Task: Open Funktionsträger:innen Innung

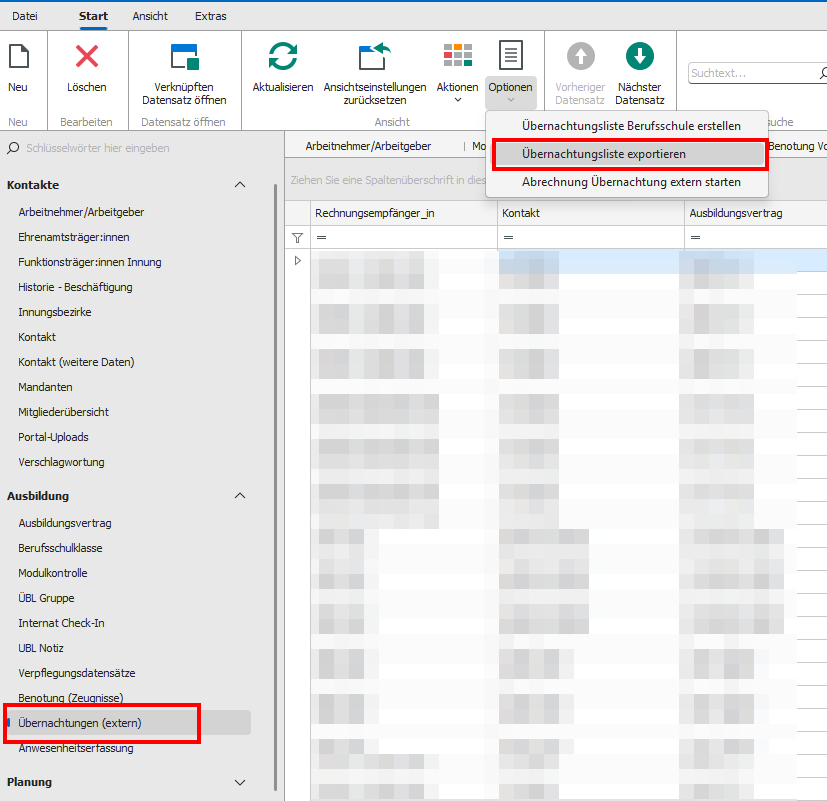Action: (x=90, y=262)
